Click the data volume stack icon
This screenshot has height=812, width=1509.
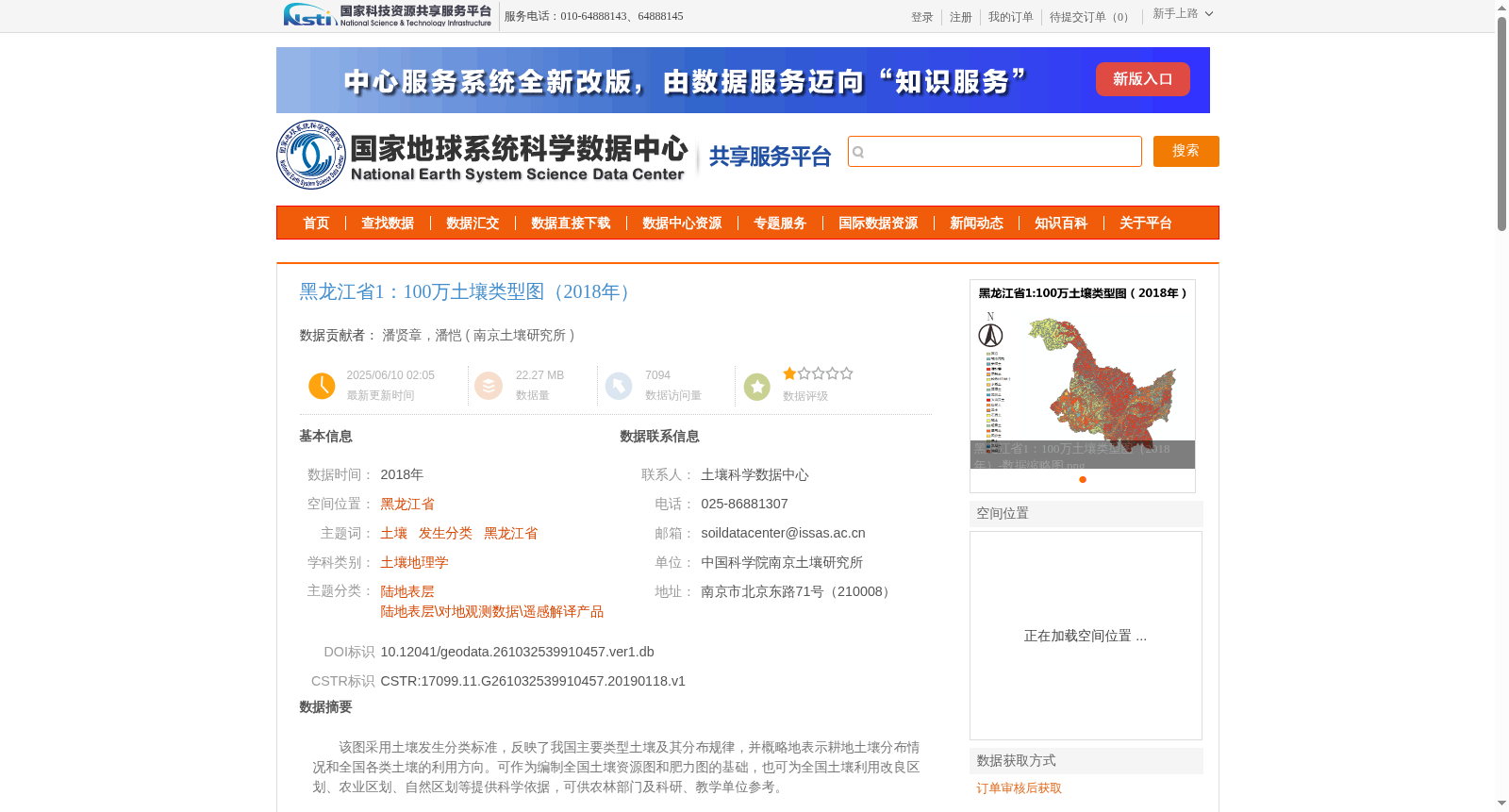489,386
